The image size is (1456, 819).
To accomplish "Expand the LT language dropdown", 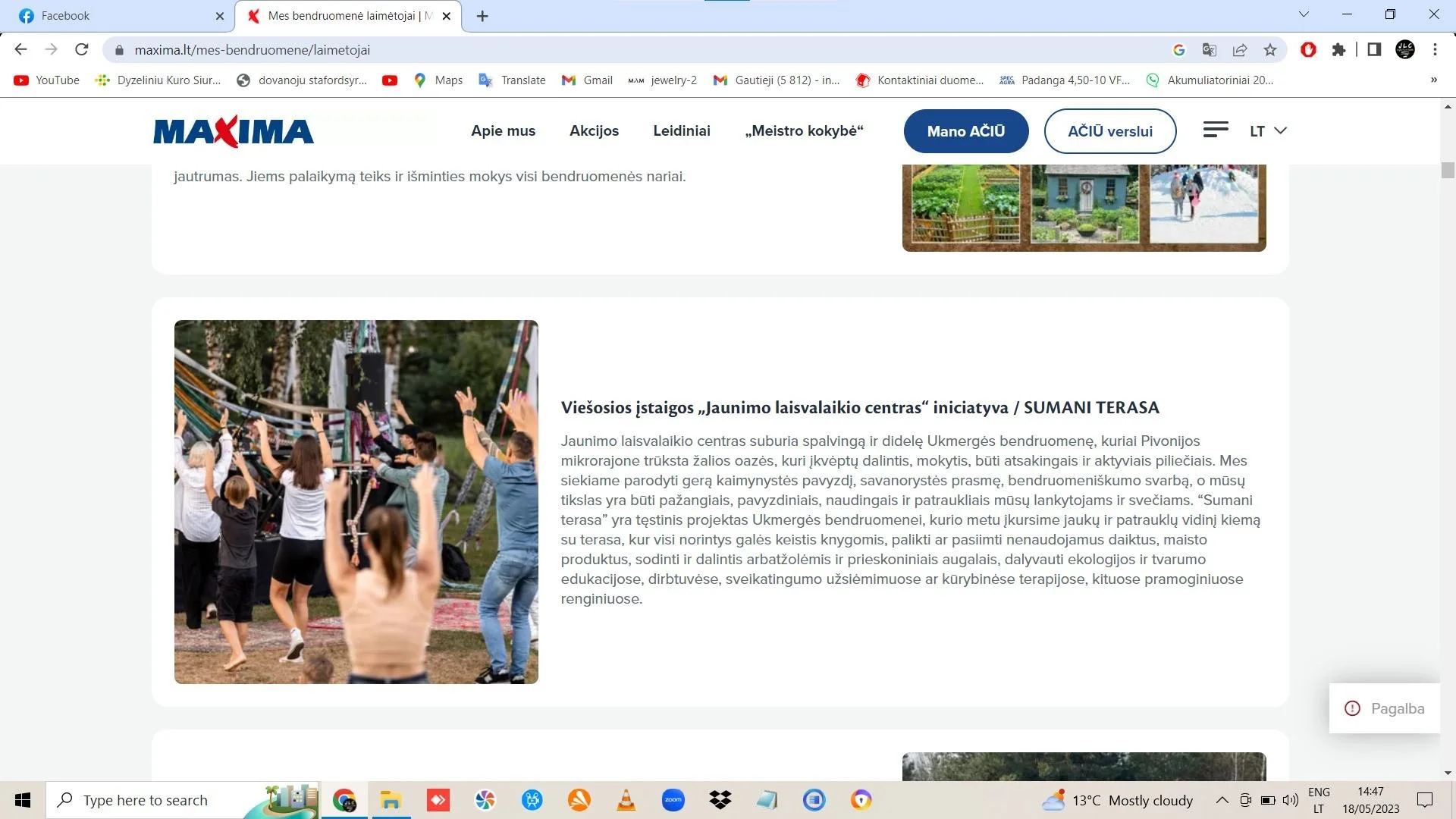I will point(1269,131).
